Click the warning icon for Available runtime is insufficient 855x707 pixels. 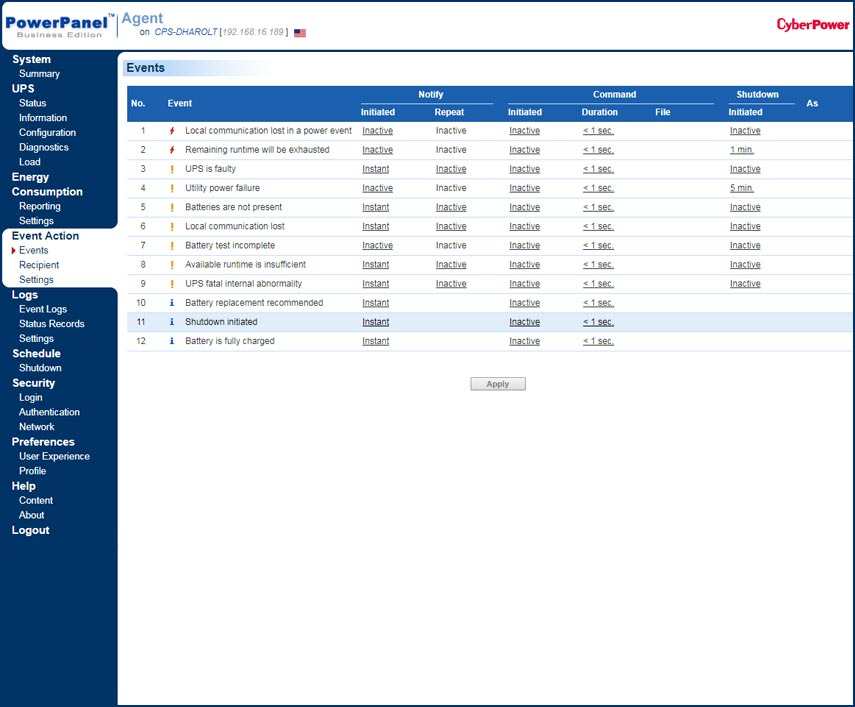tap(172, 264)
